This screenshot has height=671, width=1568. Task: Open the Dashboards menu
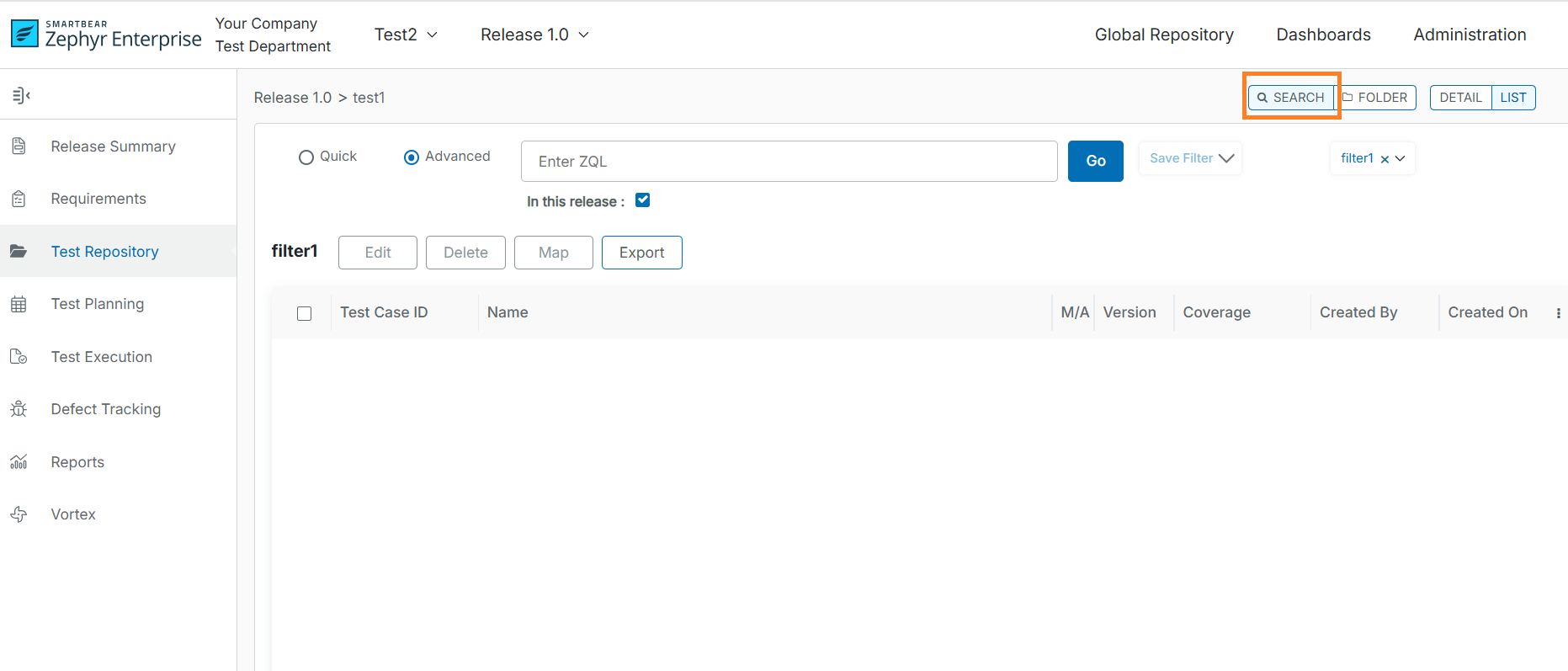[x=1323, y=35]
